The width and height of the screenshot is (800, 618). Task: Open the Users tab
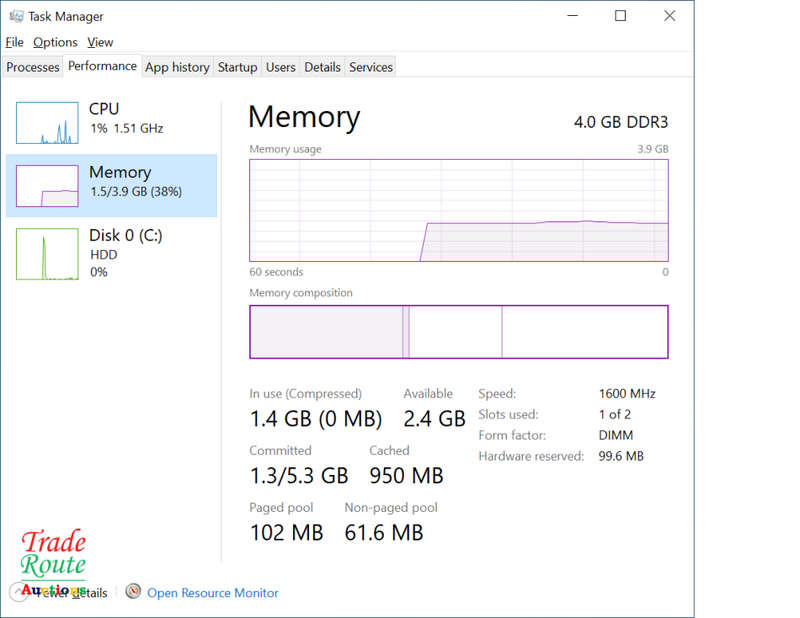(281, 67)
